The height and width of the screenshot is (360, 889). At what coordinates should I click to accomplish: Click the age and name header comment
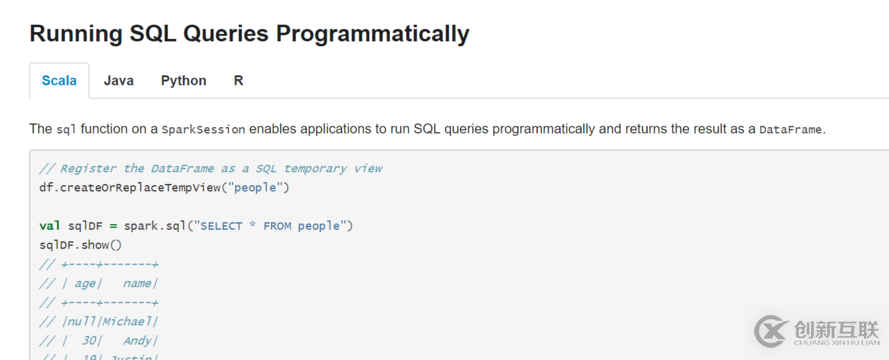pos(99,283)
